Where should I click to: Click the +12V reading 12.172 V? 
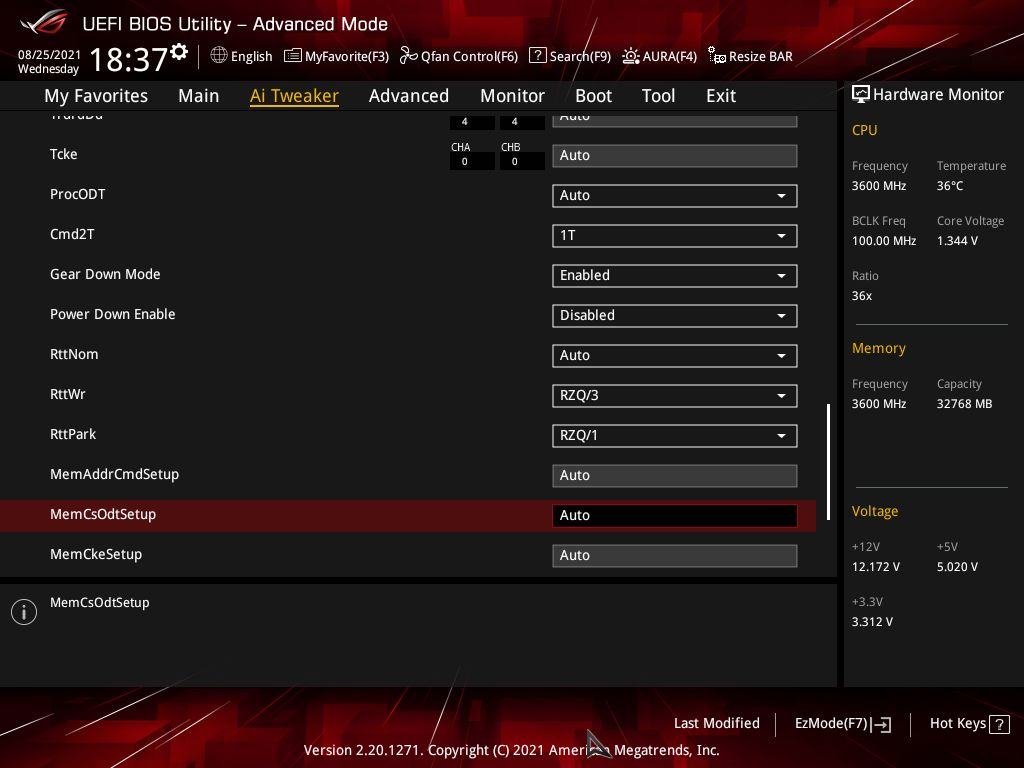click(876, 567)
